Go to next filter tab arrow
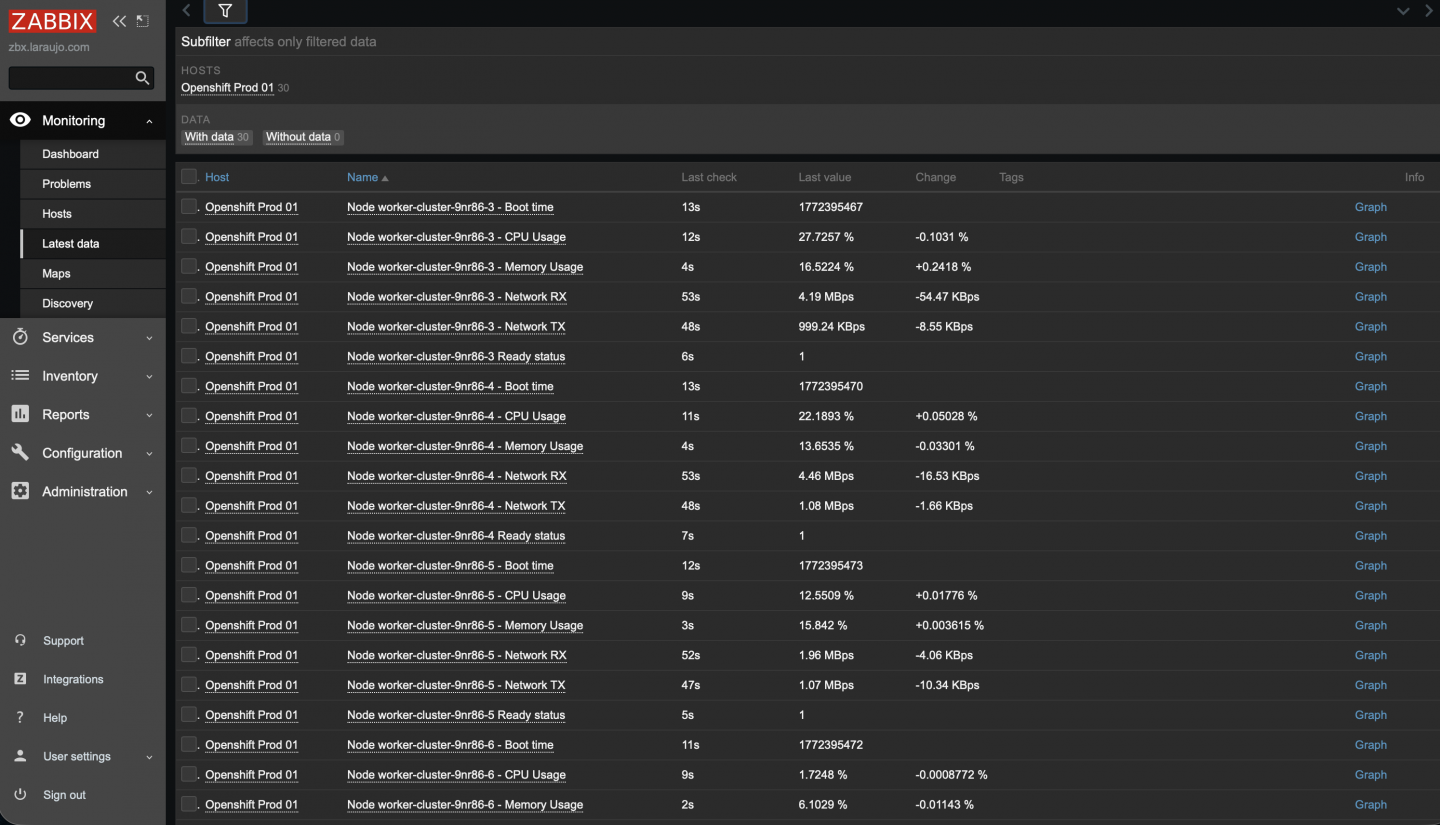The width and height of the screenshot is (1440, 825). point(1428,11)
